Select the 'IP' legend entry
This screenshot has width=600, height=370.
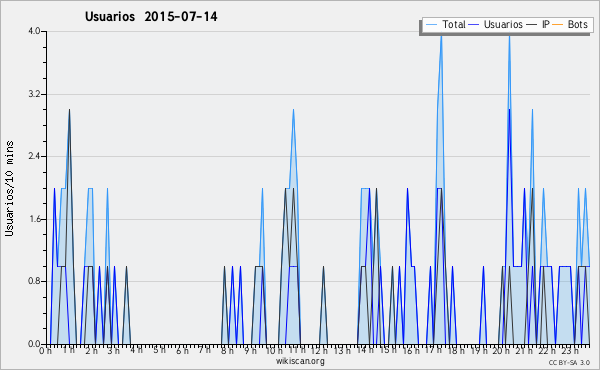[x=546, y=24]
